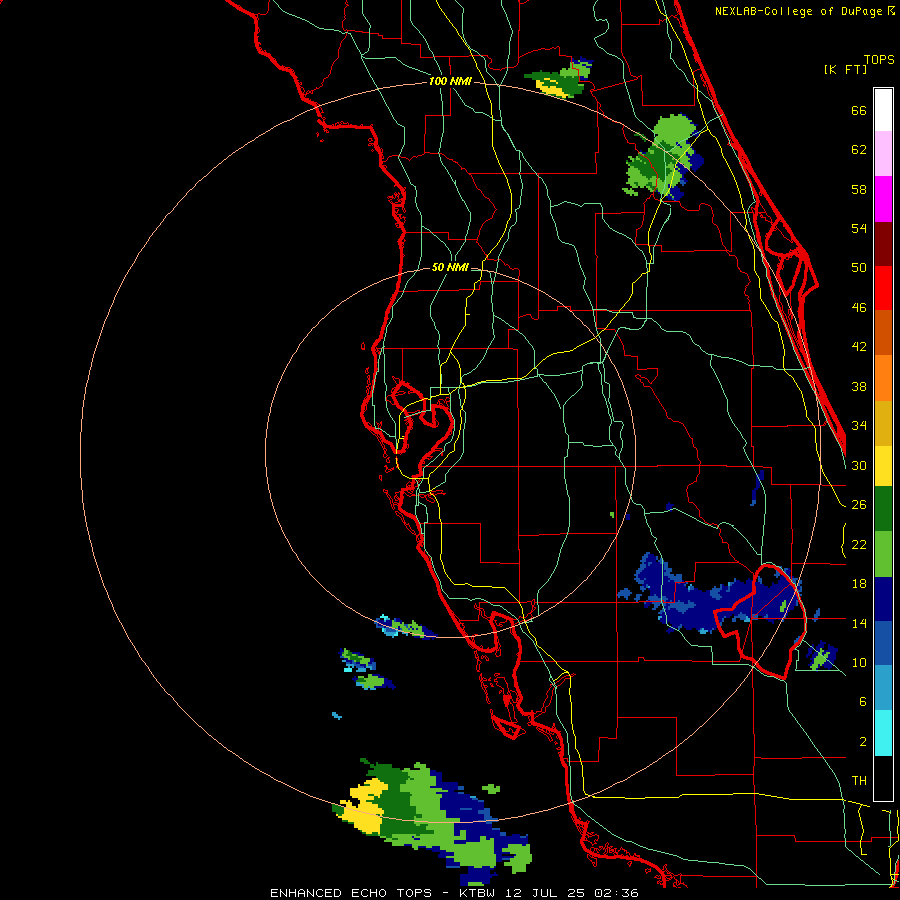Click the 30 value on the scale
This screenshot has height=900, width=900.
[x=859, y=465]
